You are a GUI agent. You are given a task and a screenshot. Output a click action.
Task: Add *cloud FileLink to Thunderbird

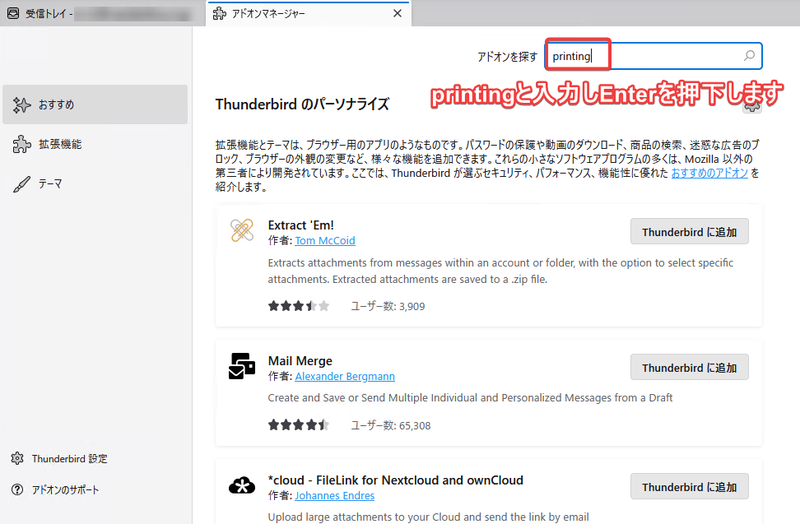coord(689,487)
